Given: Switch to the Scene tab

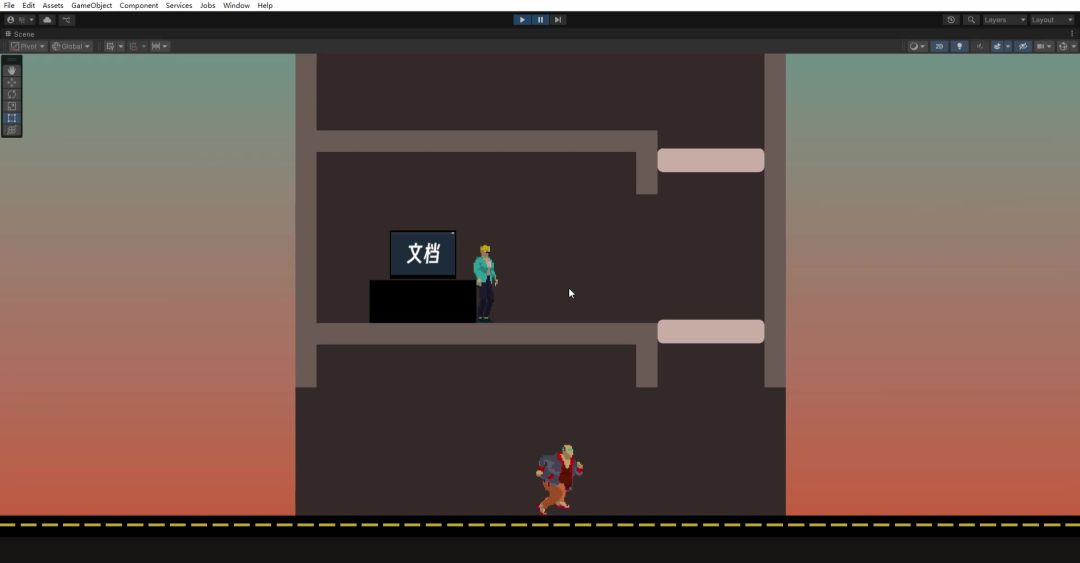Looking at the screenshot, I should click(20, 34).
